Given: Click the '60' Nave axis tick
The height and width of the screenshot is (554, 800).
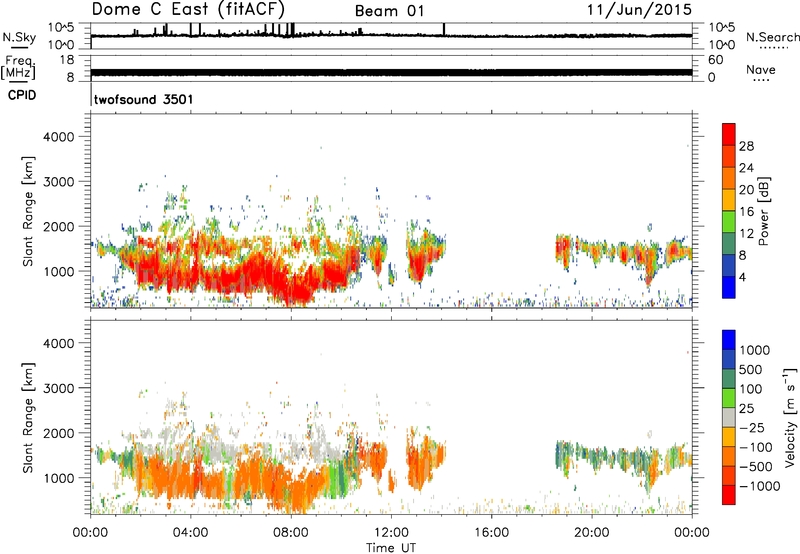Looking at the screenshot, I should coord(715,60).
